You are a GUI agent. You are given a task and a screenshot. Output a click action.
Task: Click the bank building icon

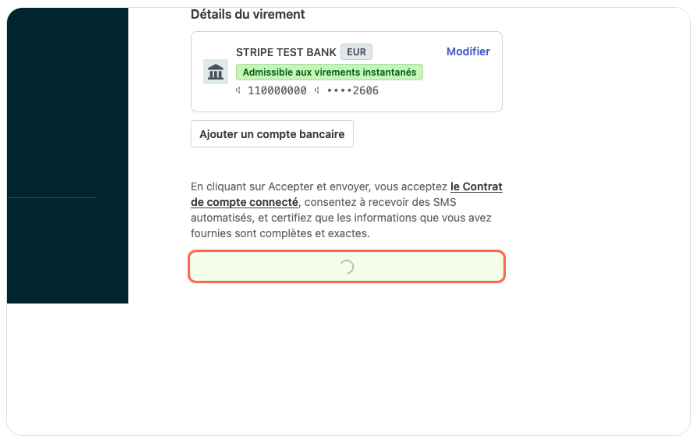[215, 72]
